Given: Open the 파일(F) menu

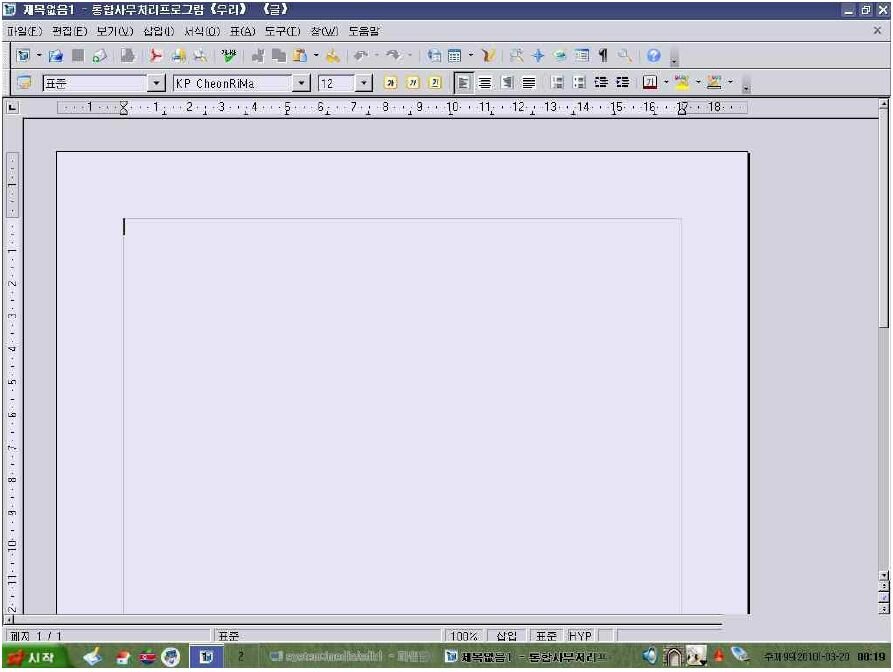Looking at the screenshot, I should (24, 31).
